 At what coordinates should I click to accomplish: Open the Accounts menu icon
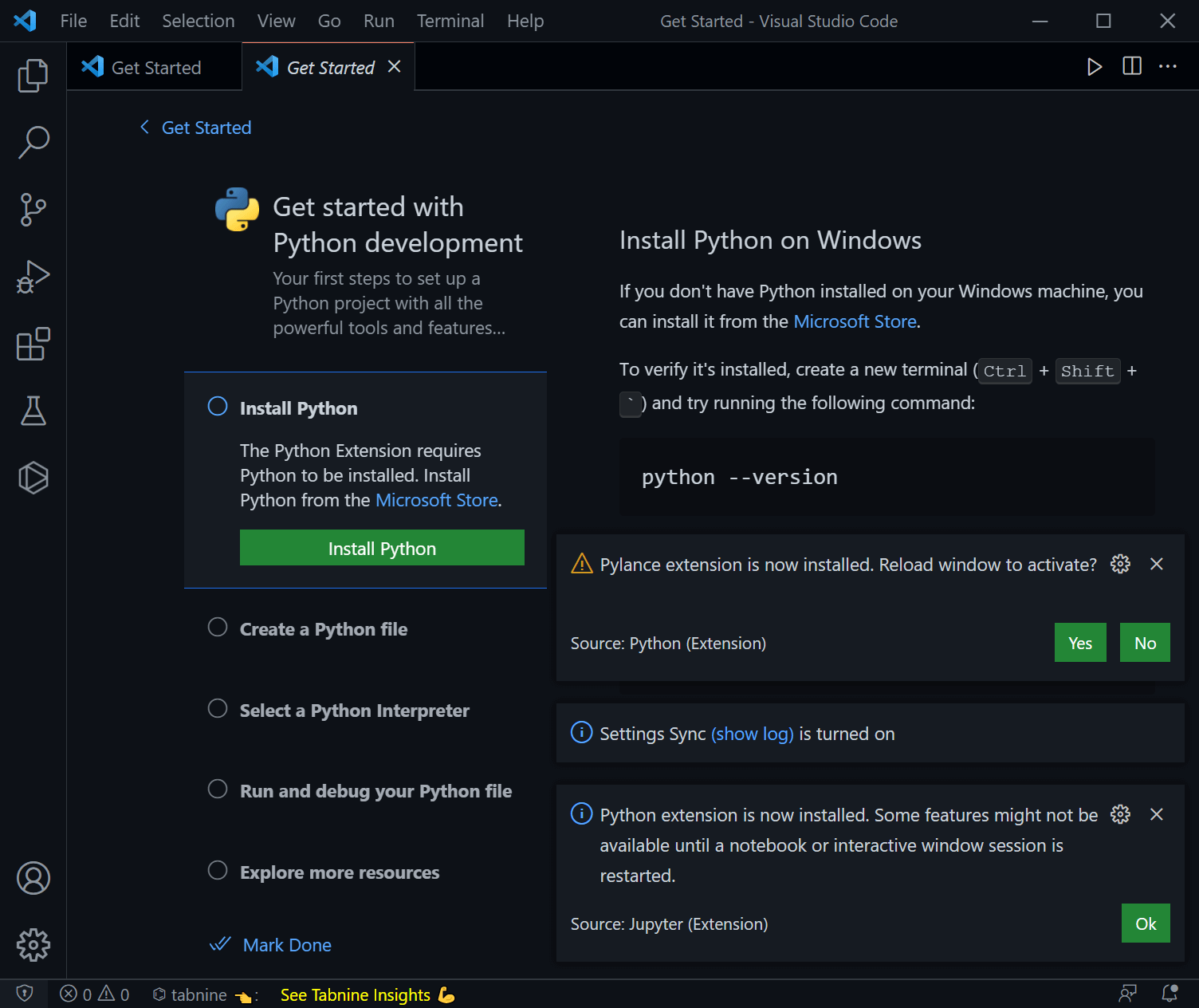[33, 878]
